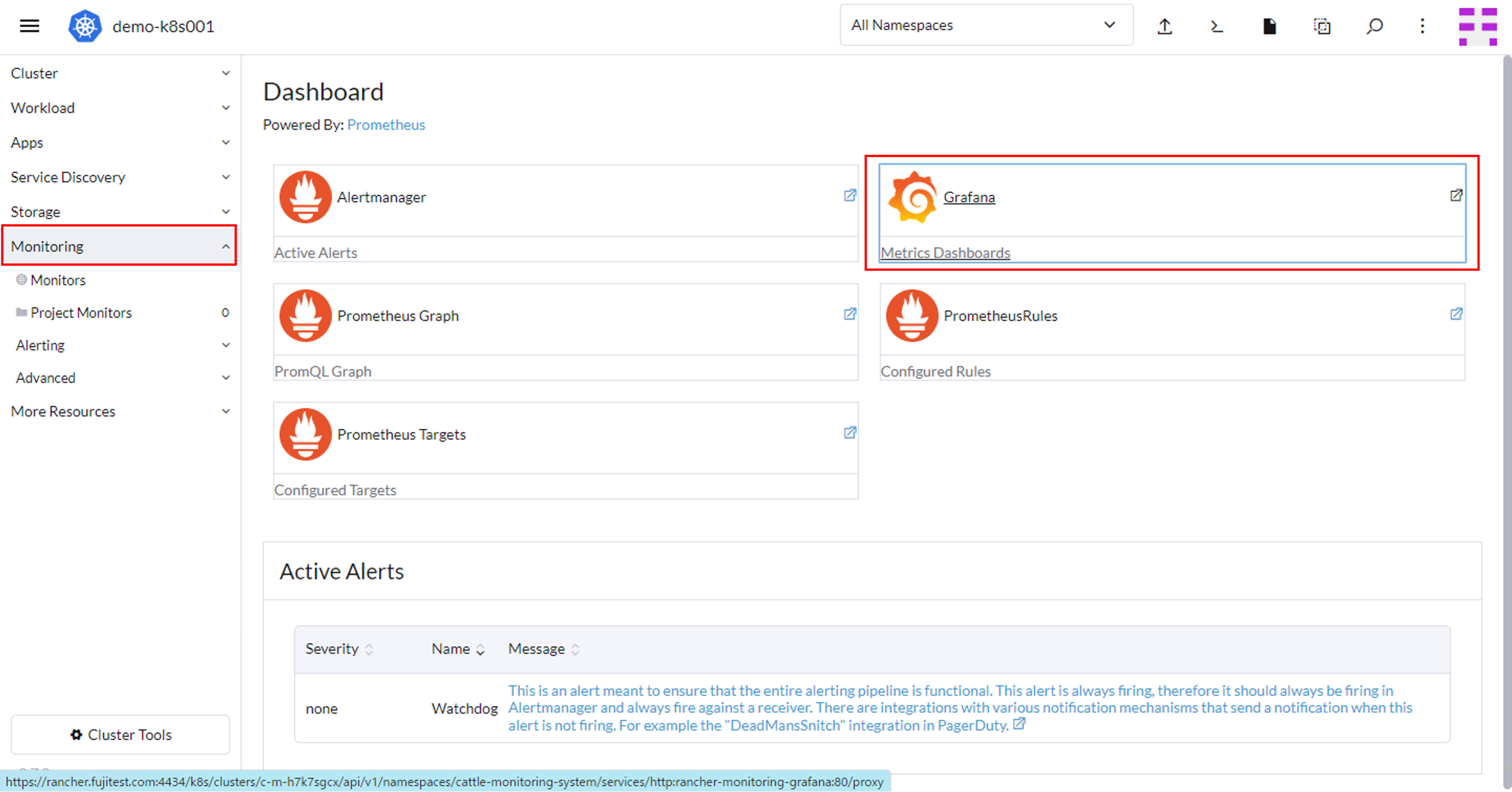
Task: Expand the Service Discovery section
Action: tap(120, 177)
